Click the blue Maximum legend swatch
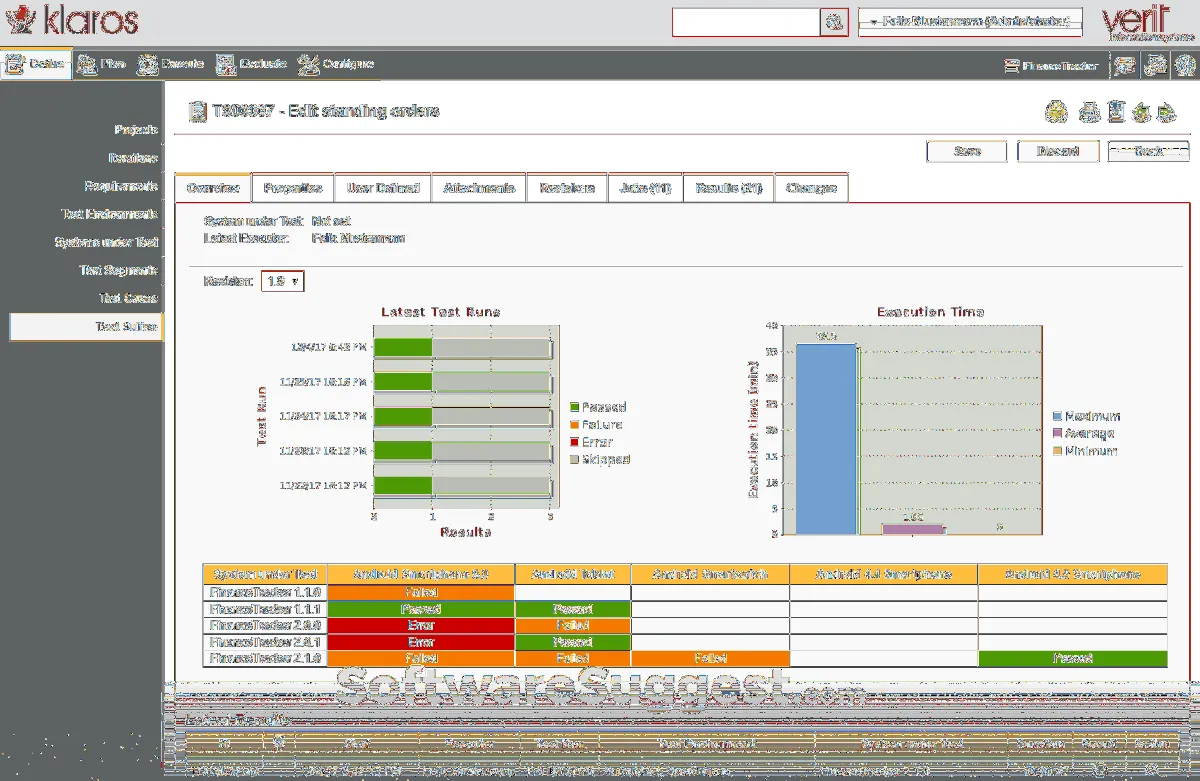This screenshot has width=1200, height=781. [1057, 416]
